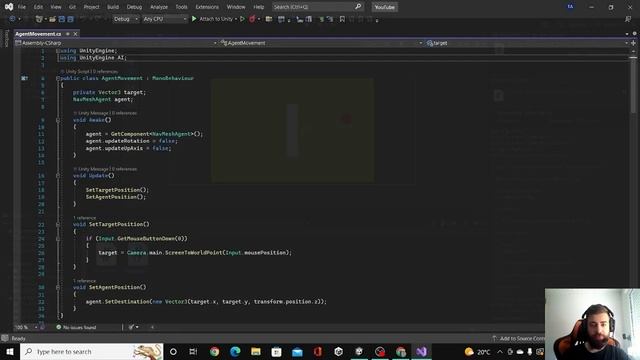Open the Build menu

point(113,7)
